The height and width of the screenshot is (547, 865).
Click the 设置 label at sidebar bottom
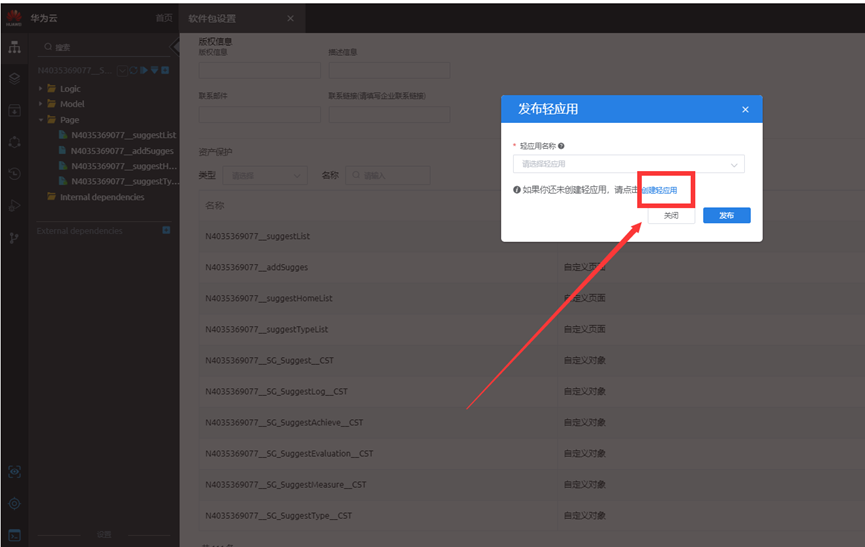104,534
